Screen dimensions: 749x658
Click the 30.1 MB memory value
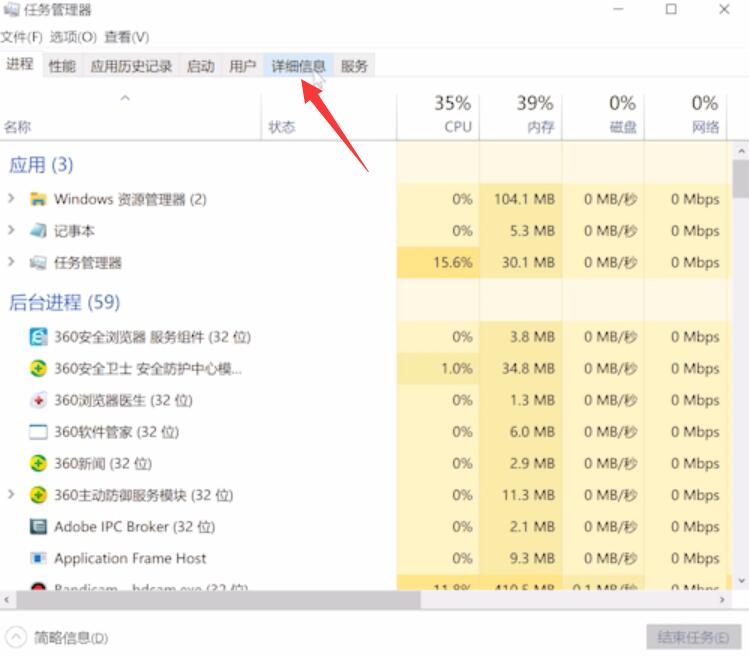528,262
